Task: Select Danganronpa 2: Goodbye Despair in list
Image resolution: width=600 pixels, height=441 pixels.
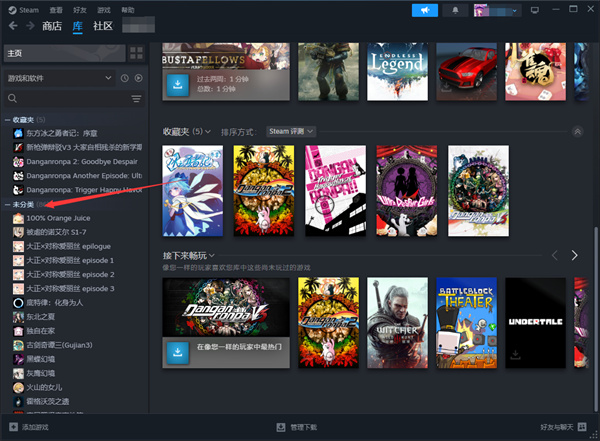Action: coord(73,162)
